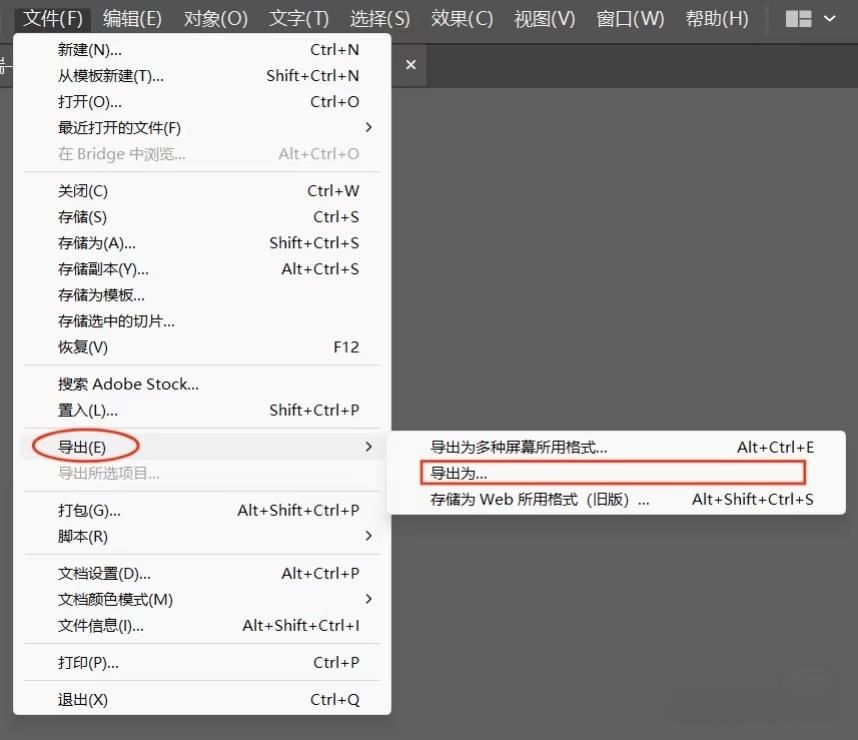Click 导出为... in the export submenu
The width and height of the screenshot is (858, 740).
[x=459, y=473]
